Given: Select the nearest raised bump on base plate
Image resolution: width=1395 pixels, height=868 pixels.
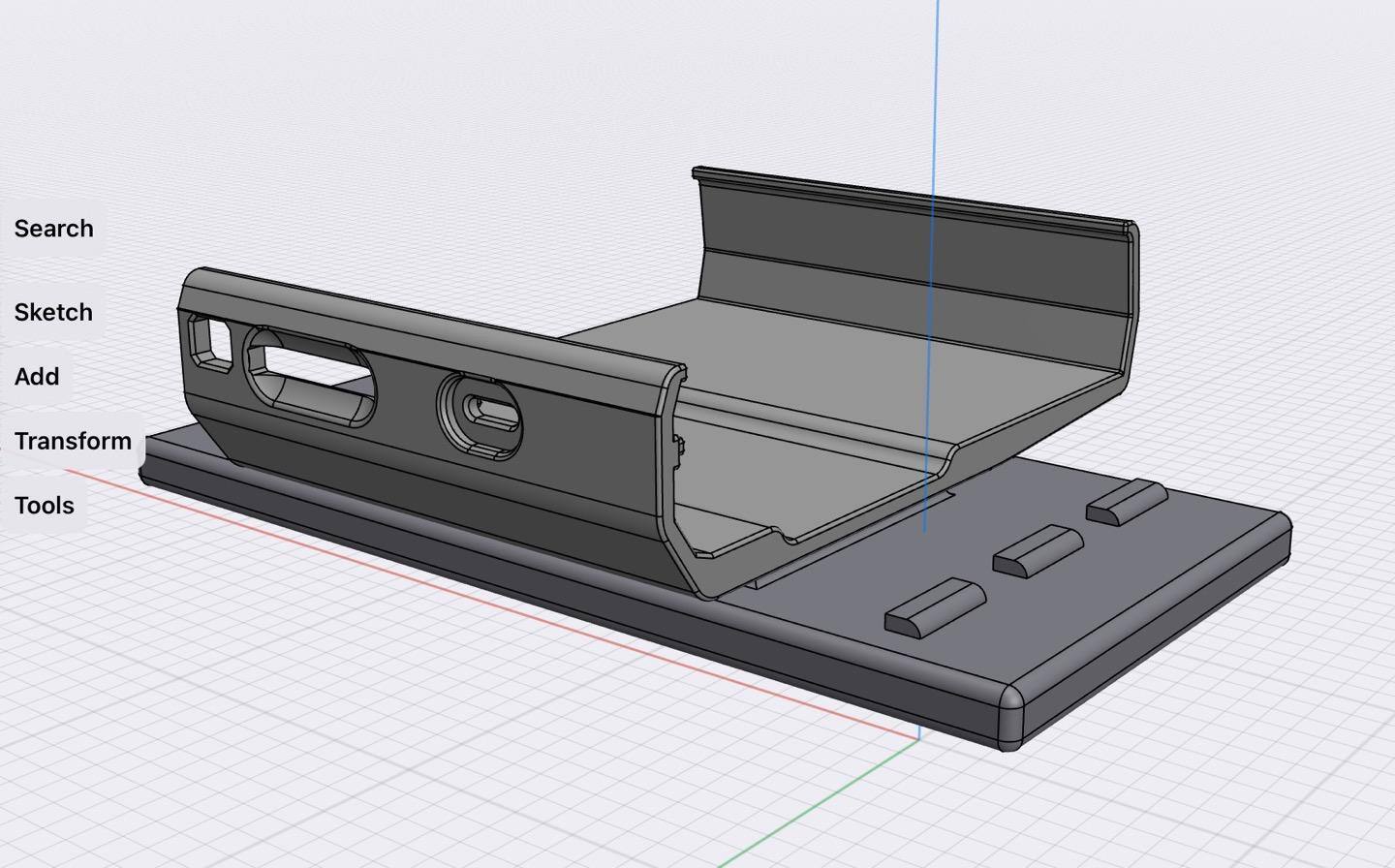Looking at the screenshot, I should click(x=935, y=607).
